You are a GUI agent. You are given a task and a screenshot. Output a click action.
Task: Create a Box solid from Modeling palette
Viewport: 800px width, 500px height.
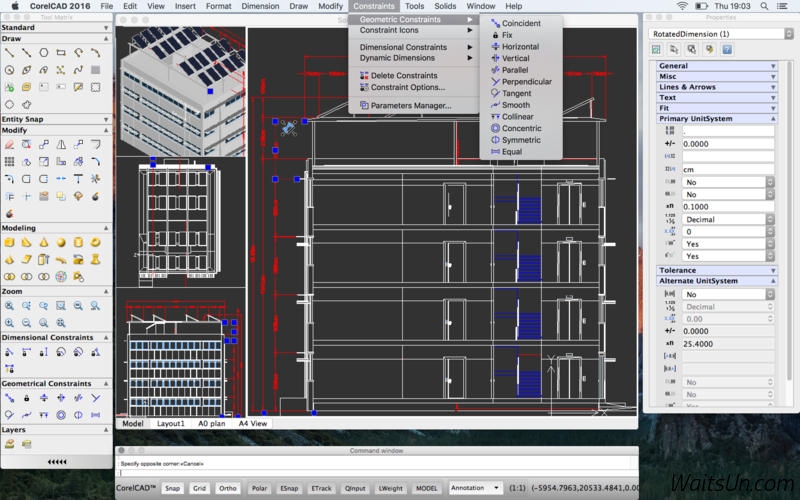point(9,242)
